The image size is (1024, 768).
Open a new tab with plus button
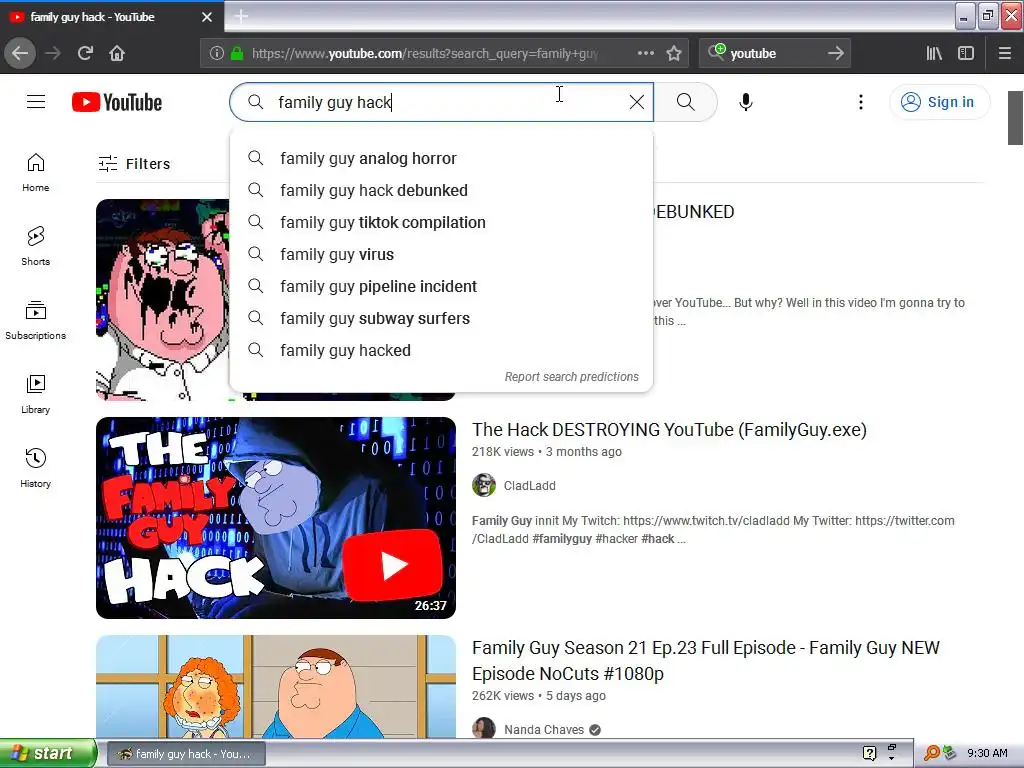point(241,16)
